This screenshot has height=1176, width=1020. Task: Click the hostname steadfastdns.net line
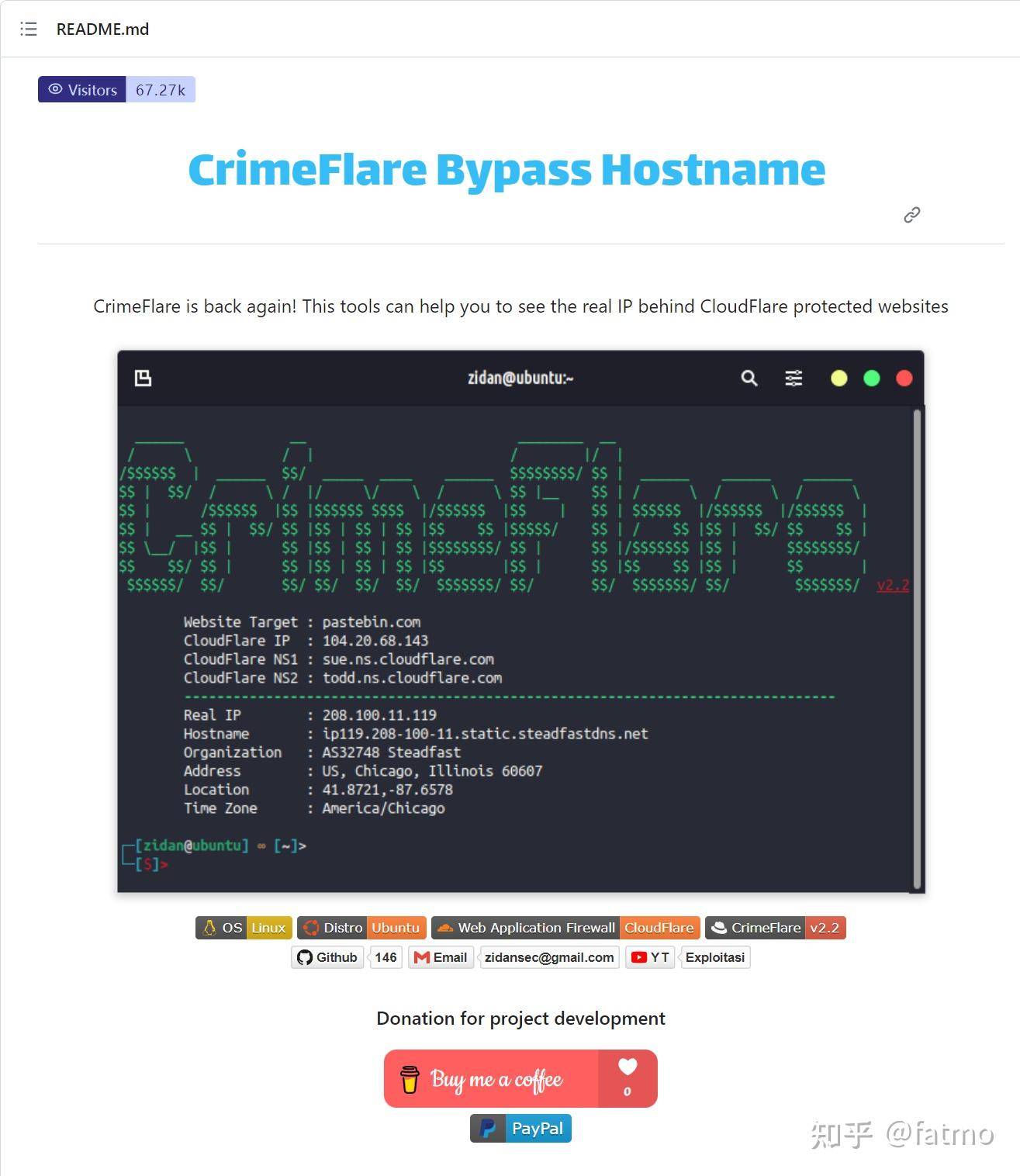pyautogui.click(x=415, y=734)
